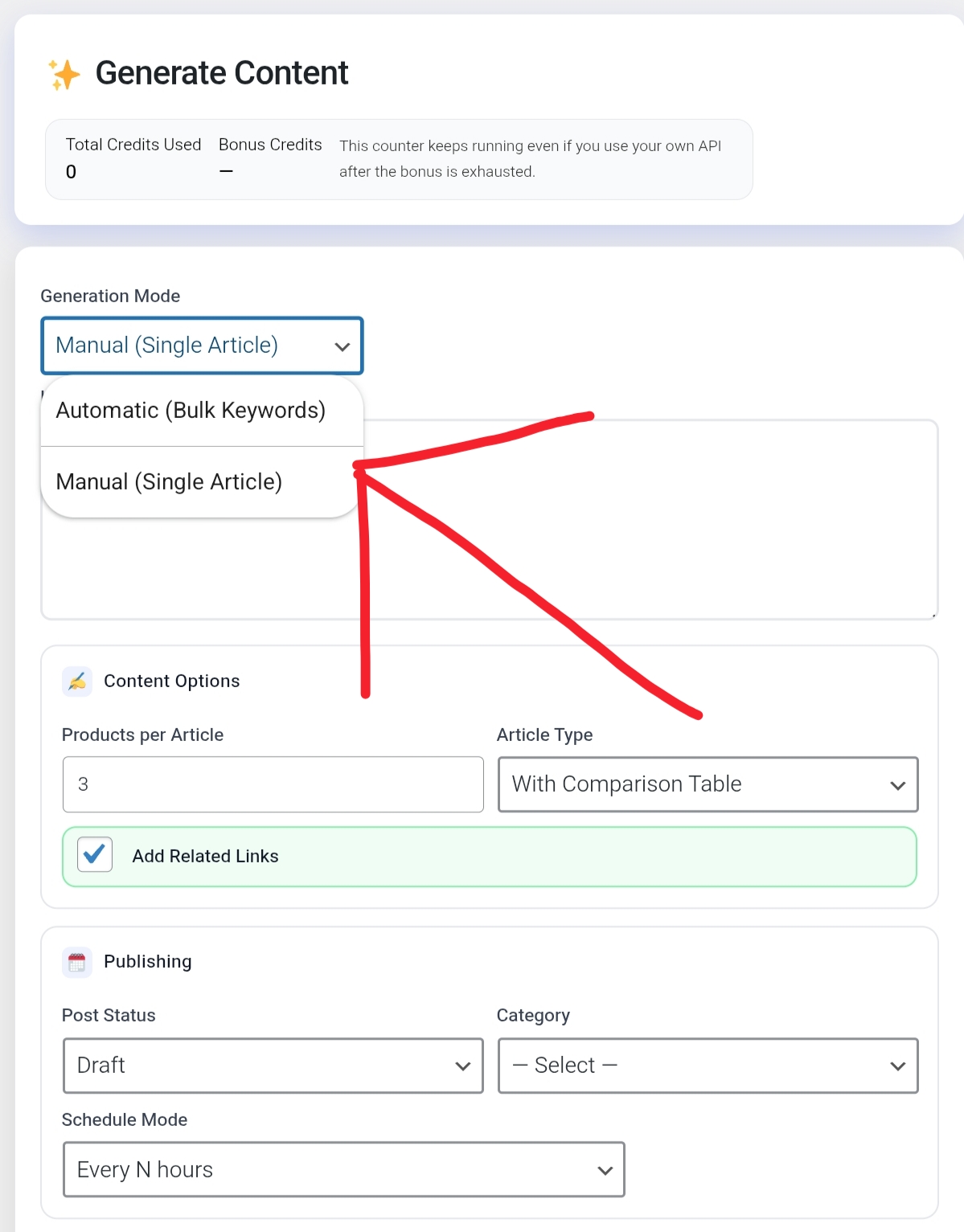The image size is (964, 1232).
Task: Click the writing hand icon in Content Options
Action: pos(77,681)
